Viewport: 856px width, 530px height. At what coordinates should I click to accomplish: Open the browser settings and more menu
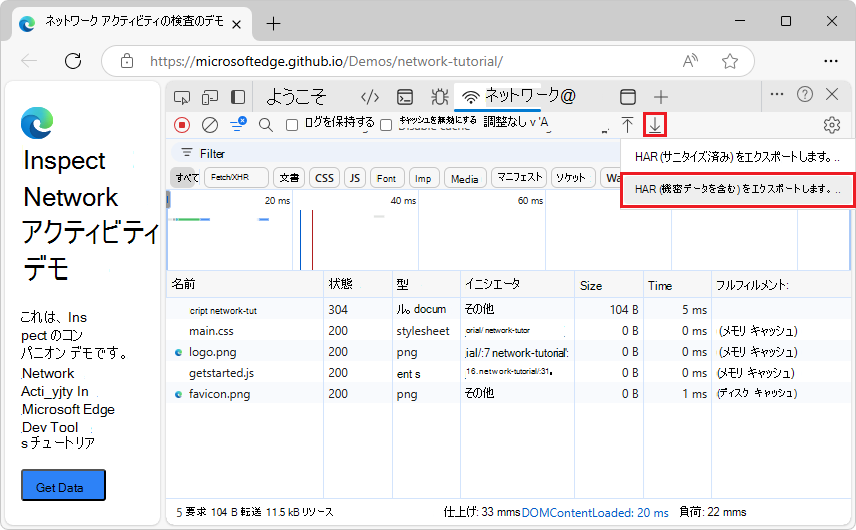[x=830, y=61]
